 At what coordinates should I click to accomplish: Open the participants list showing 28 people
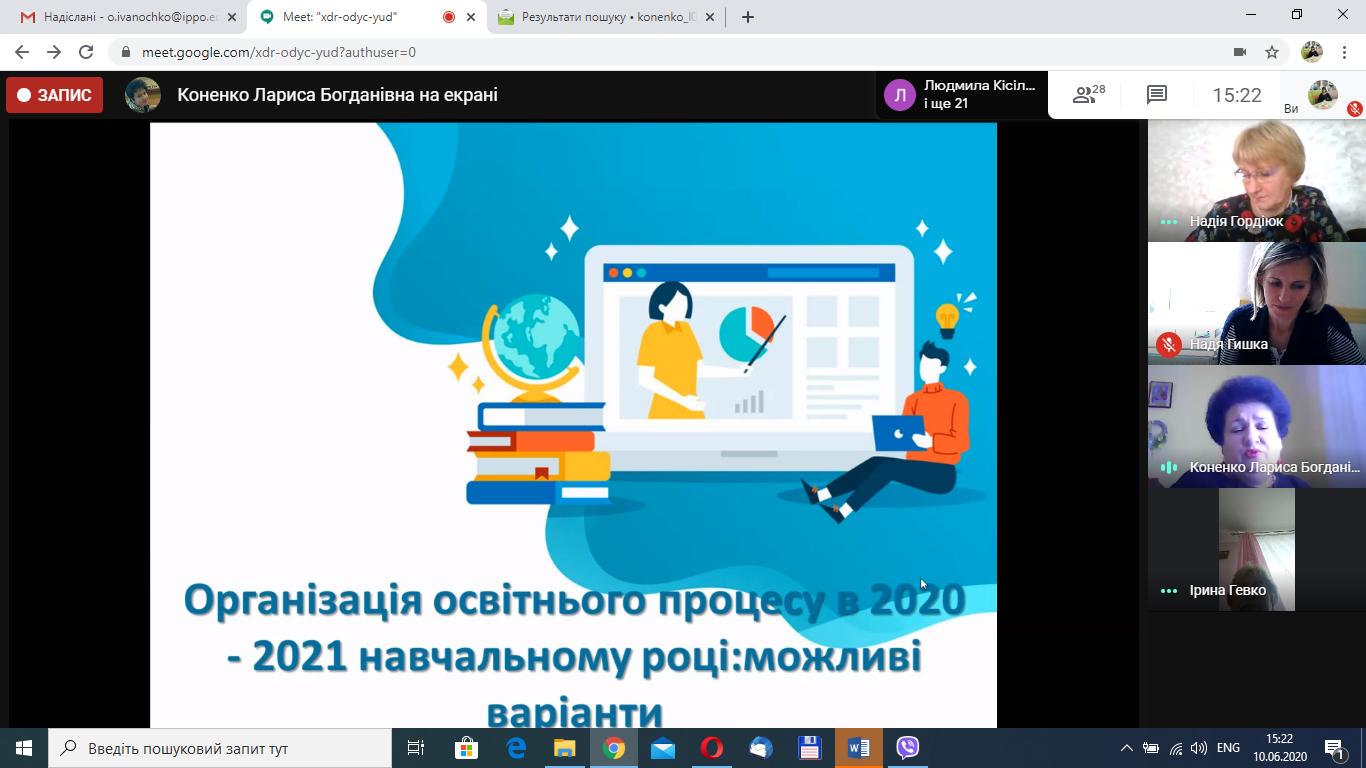[1089, 95]
